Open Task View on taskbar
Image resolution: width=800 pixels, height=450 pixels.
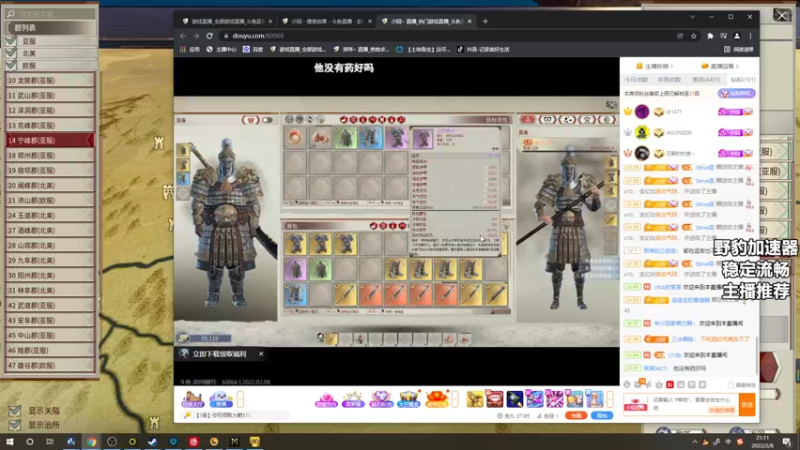(x=49, y=442)
